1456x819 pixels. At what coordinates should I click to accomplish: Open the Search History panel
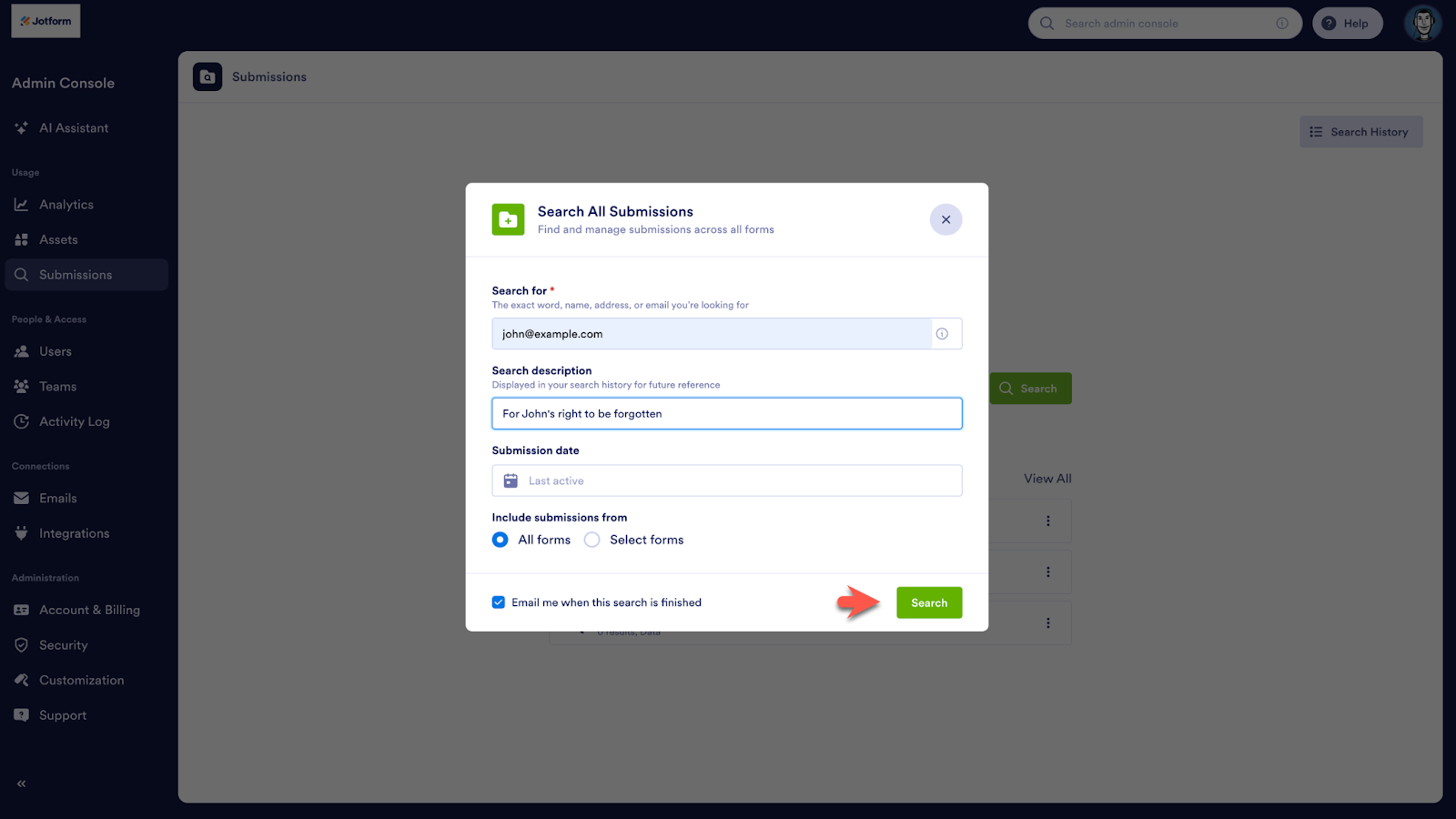1360,131
